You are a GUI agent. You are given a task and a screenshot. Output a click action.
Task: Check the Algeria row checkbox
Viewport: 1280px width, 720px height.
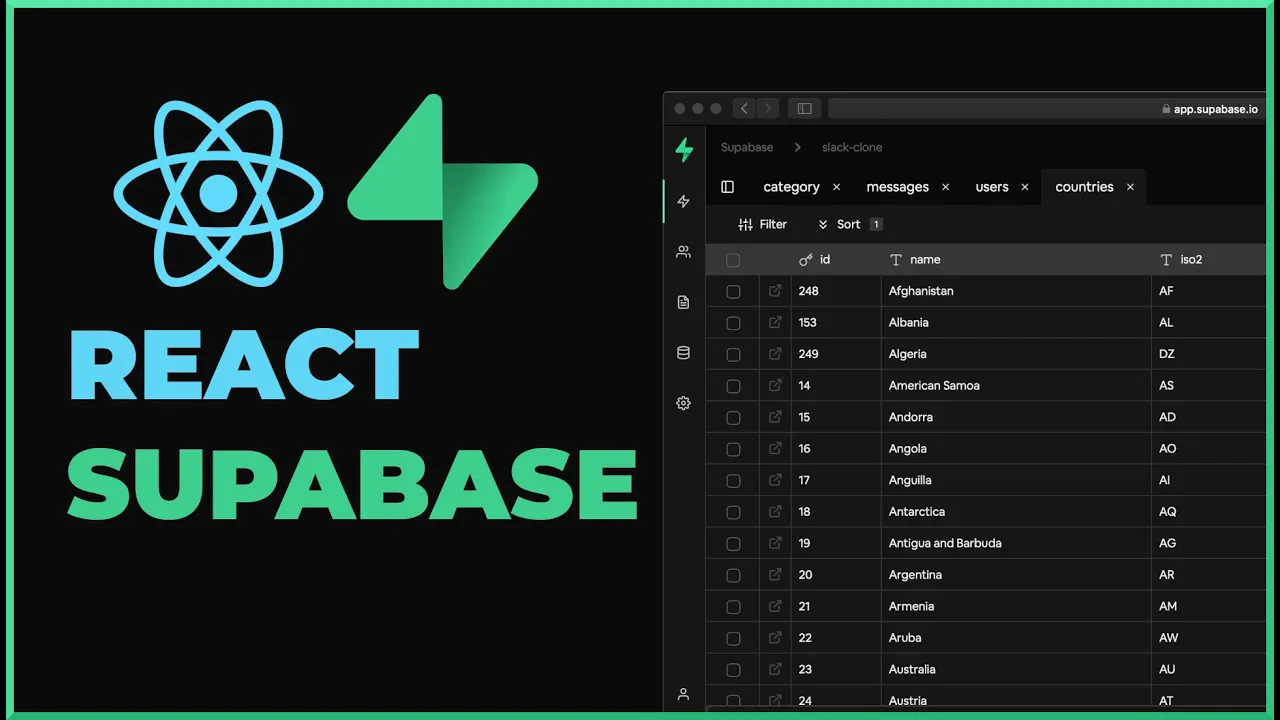click(x=733, y=355)
